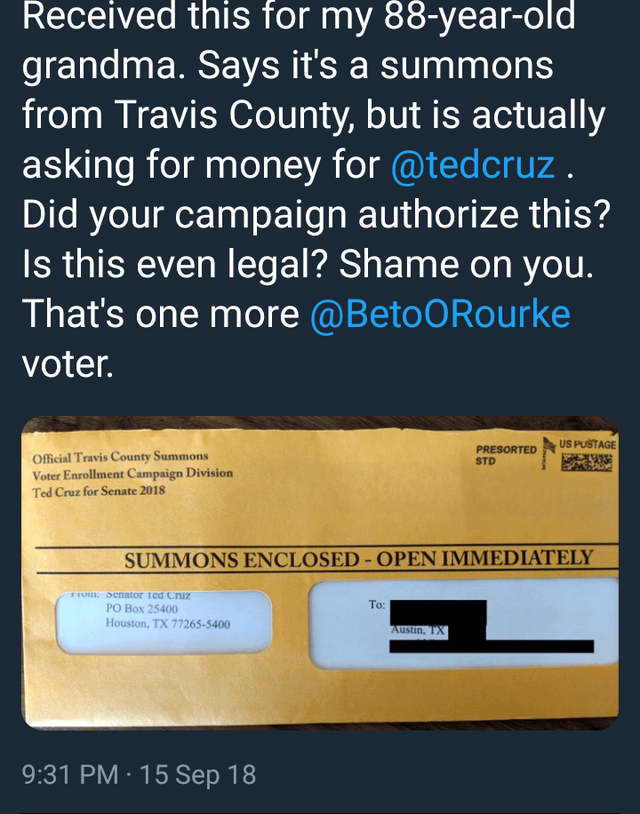Click the US Postage stamp mark
This screenshot has height=814, width=640.
tap(587, 442)
